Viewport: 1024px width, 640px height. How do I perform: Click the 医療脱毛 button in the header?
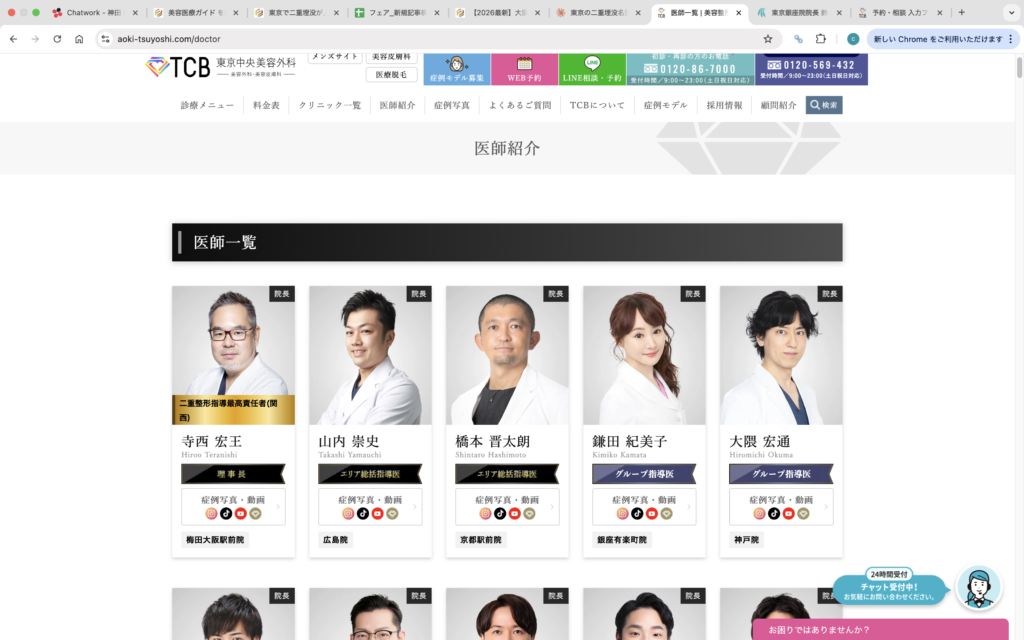click(391, 75)
